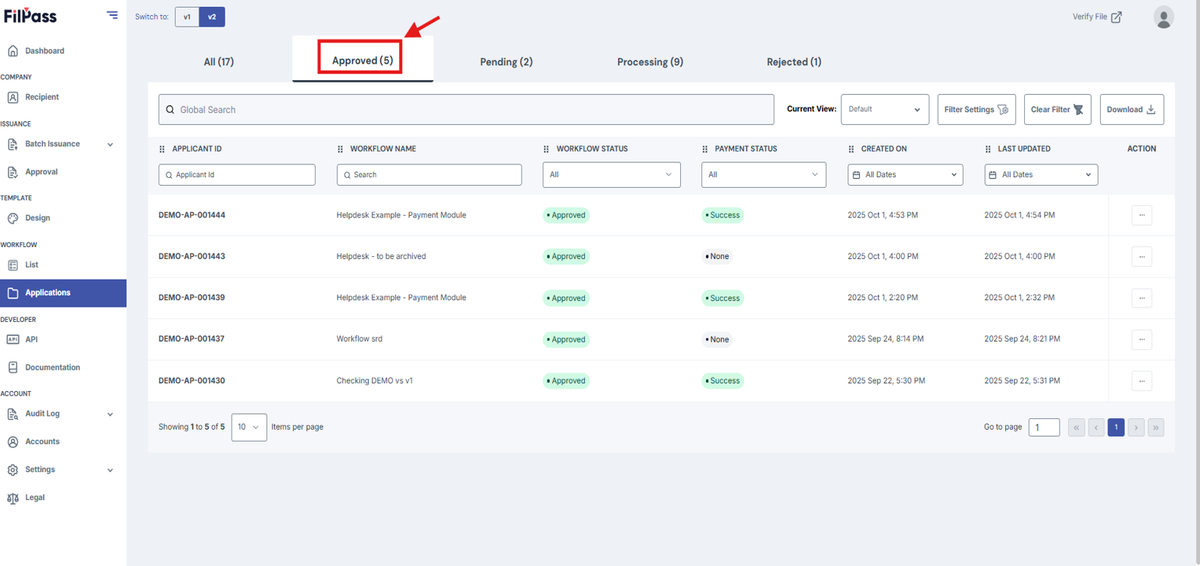This screenshot has height=566, width=1200.
Task: Switch to version v2
Action: pos(211,17)
